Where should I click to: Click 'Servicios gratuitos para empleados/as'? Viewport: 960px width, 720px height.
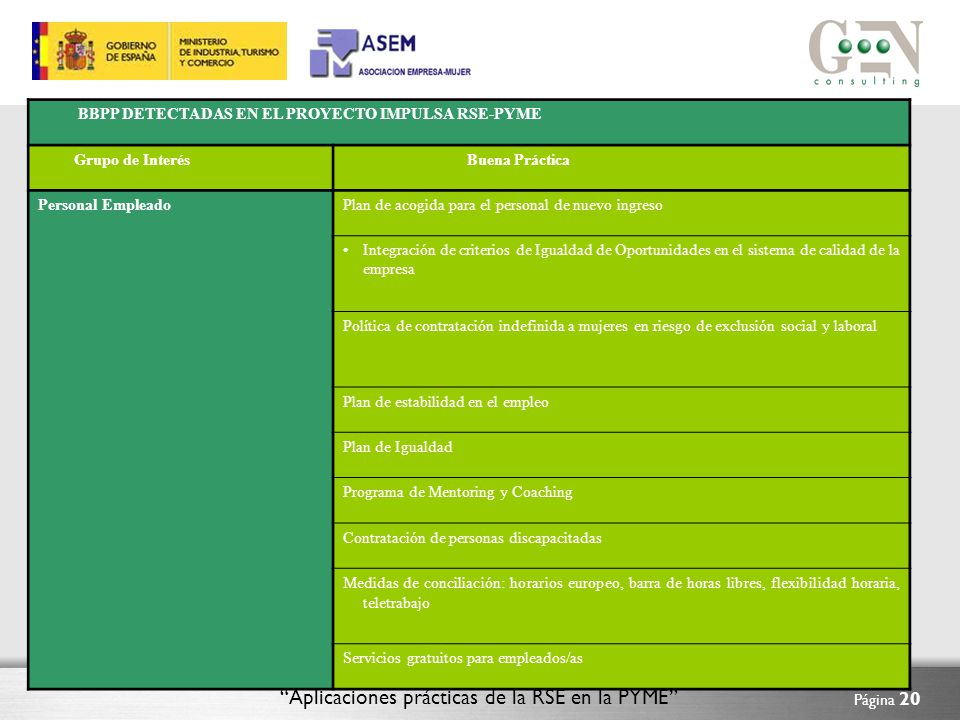pos(462,658)
